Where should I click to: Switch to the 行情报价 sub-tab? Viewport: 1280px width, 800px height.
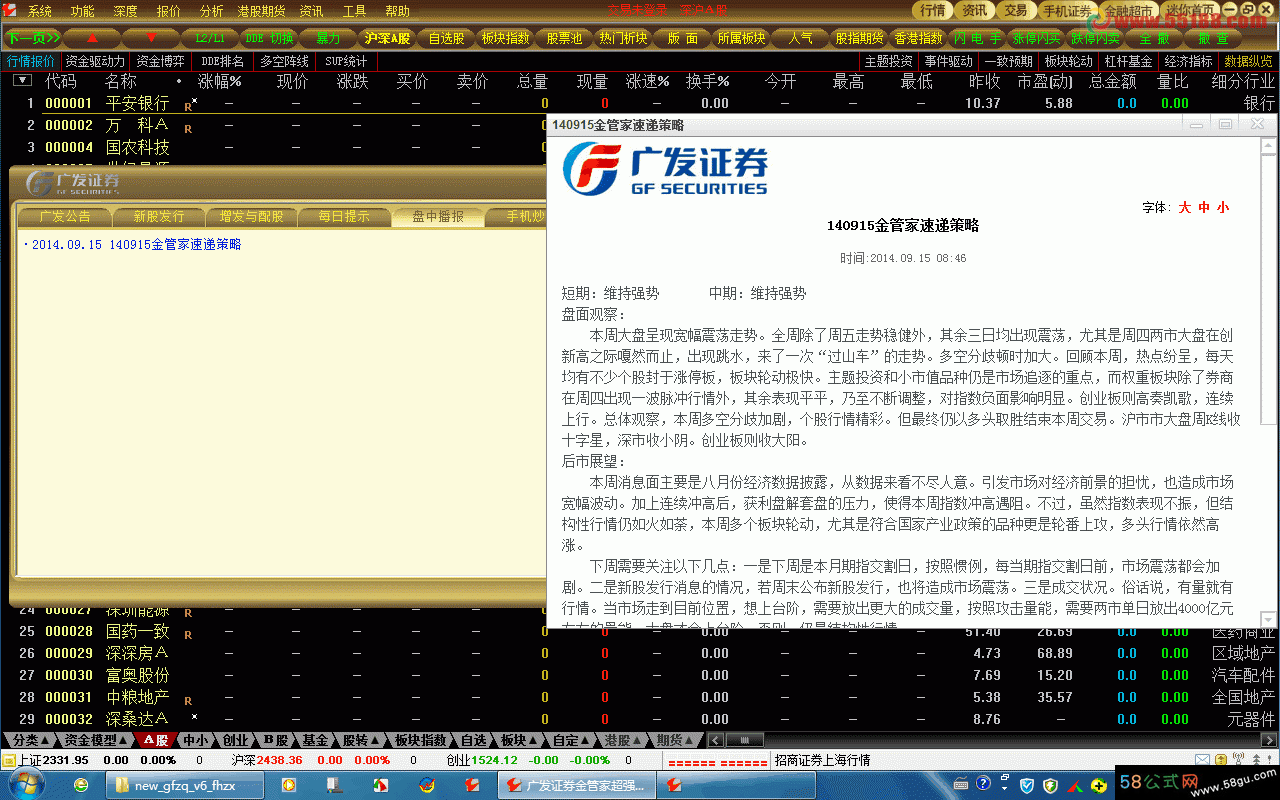[31, 61]
